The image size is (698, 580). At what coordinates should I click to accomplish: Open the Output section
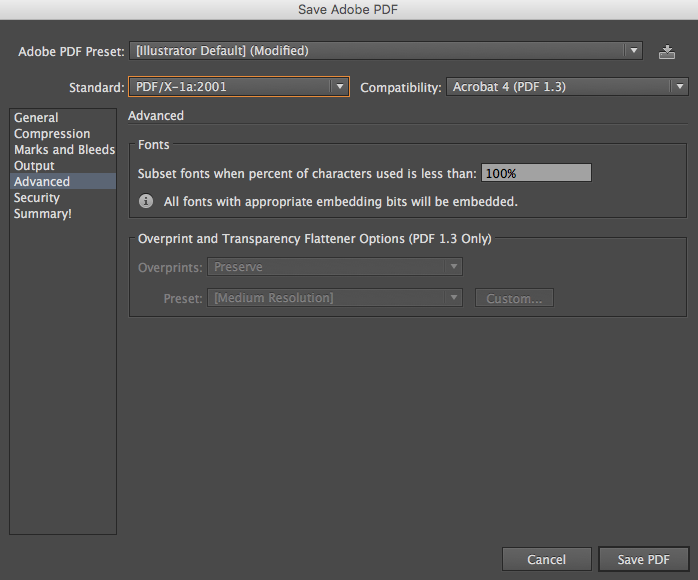coord(63,166)
